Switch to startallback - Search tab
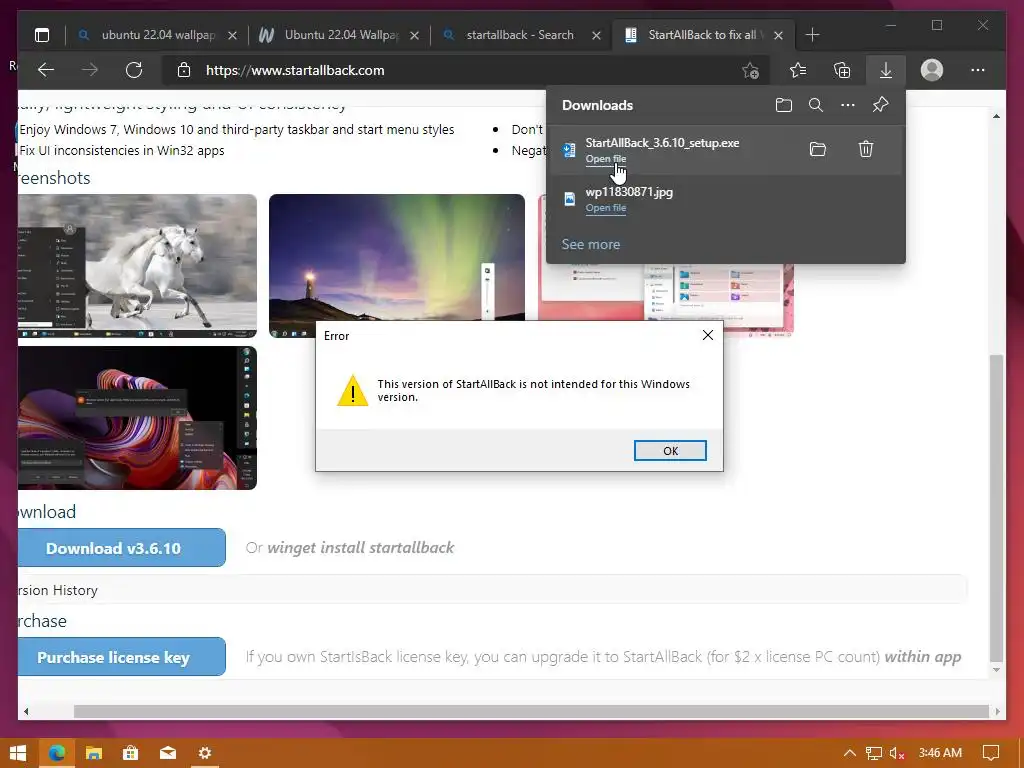 click(520, 35)
